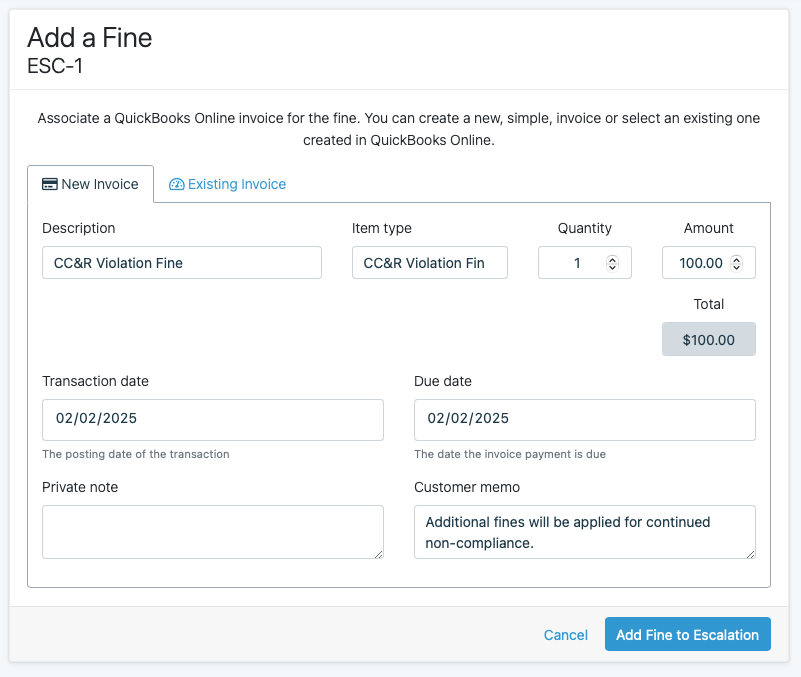Decrease the Quantity with the down arrow
The image size is (801, 677).
tap(612, 267)
